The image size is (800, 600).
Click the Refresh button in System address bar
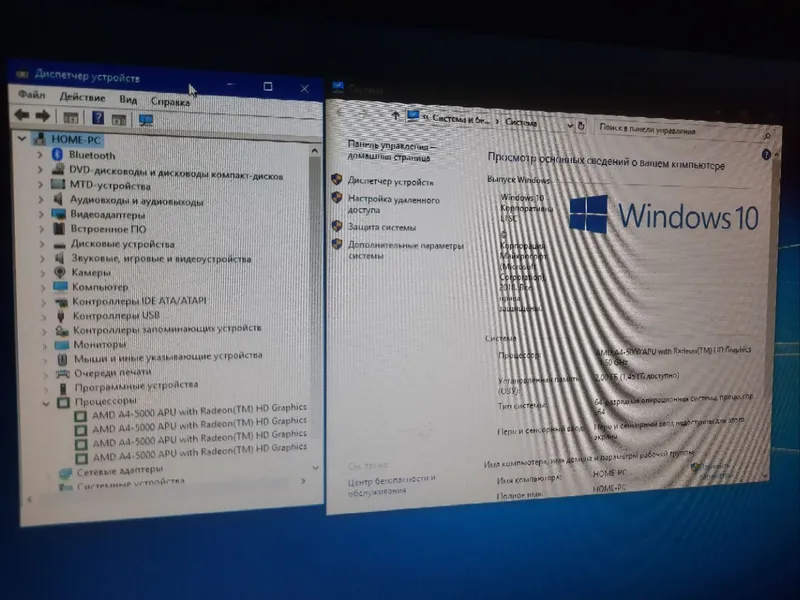point(581,126)
